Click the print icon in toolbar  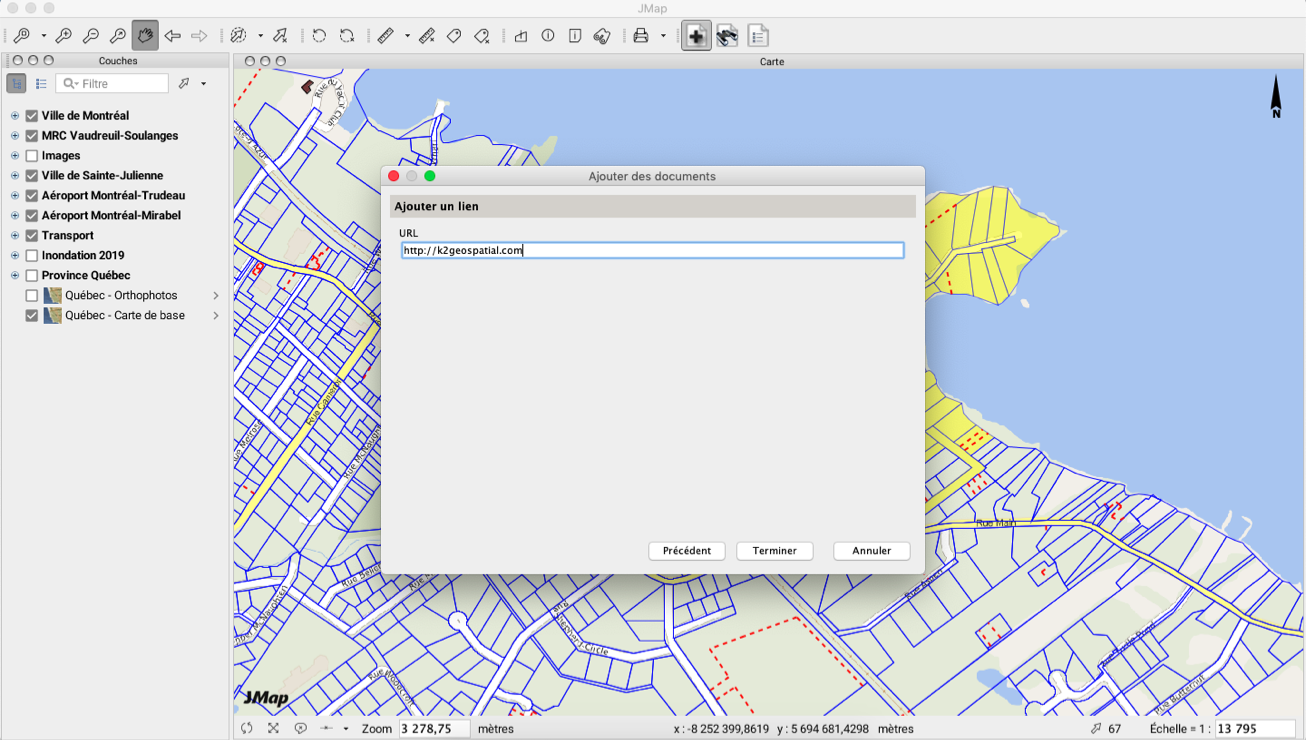pyautogui.click(x=641, y=36)
